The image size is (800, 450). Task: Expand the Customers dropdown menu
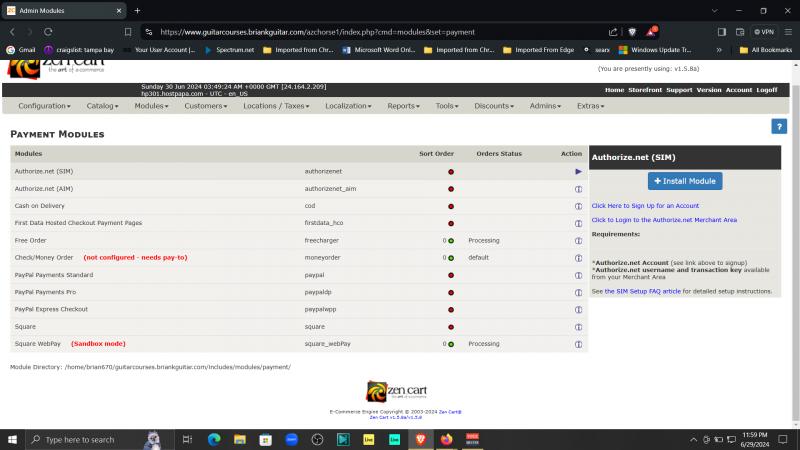tap(206, 106)
